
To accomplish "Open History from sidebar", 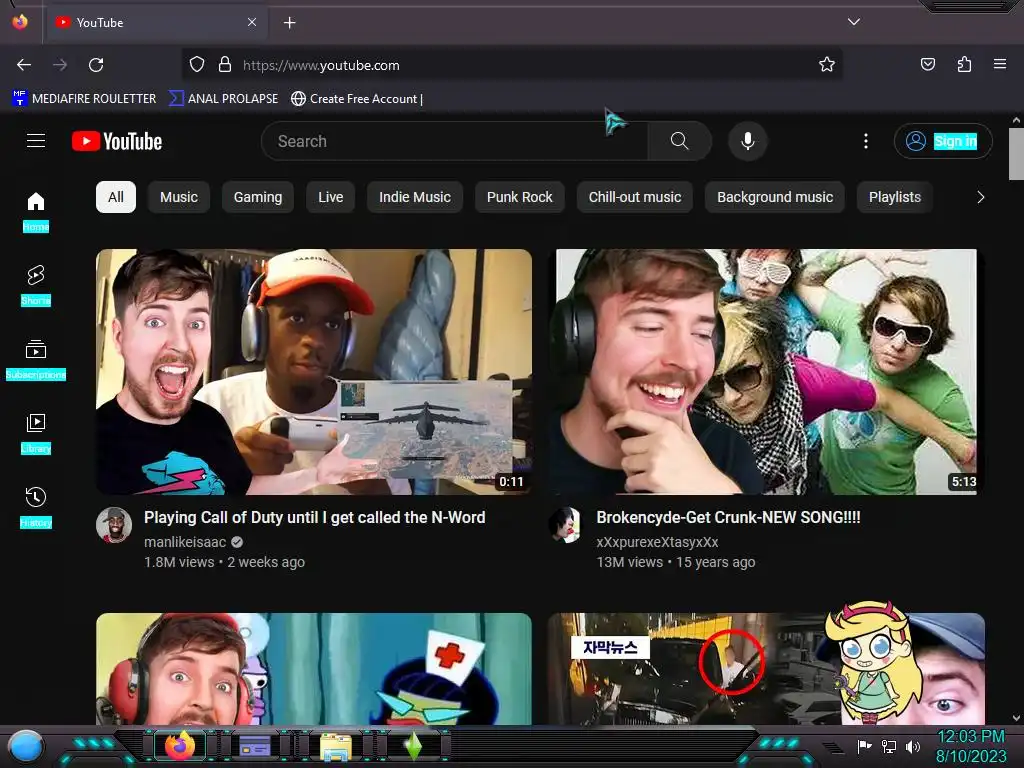I will coord(36,507).
